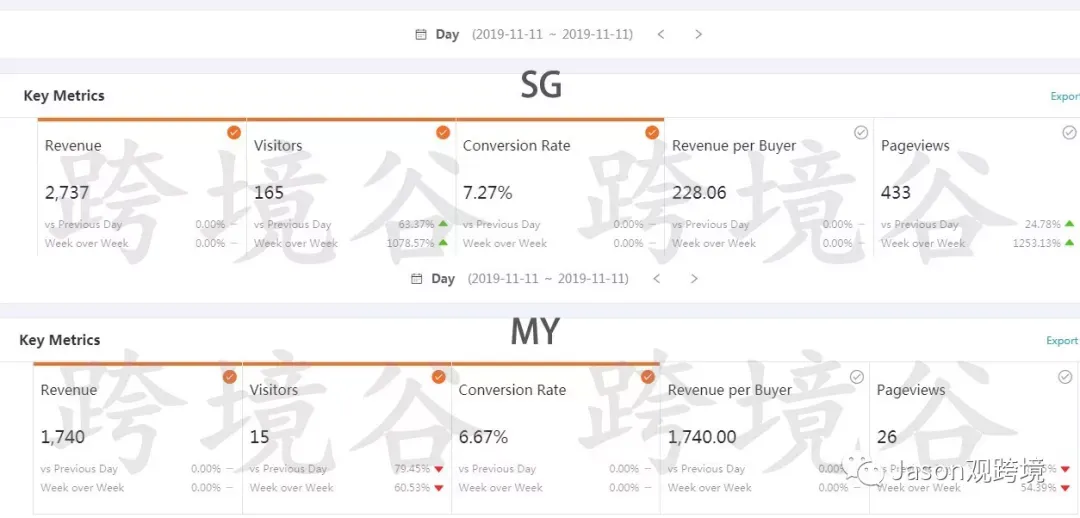
Task: Select the MY Visitors card showing 15
Action: (346, 435)
